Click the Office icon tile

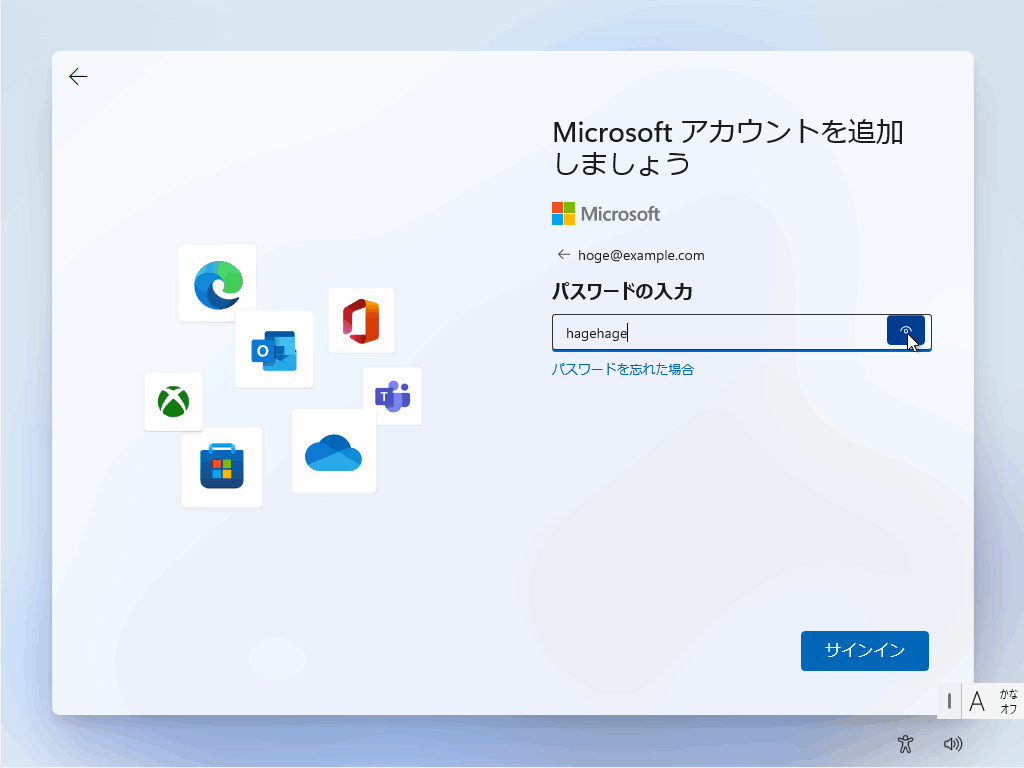click(x=361, y=321)
